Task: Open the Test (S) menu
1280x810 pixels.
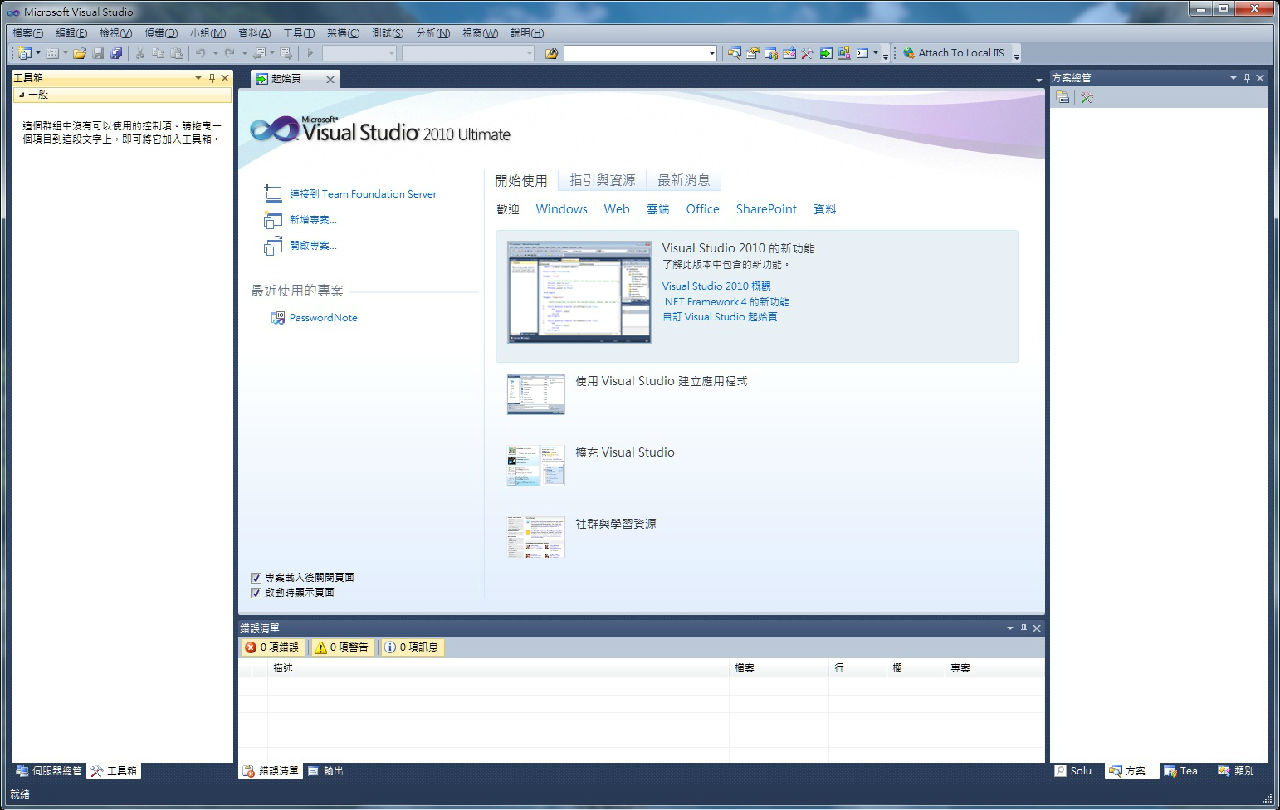Action: click(386, 33)
